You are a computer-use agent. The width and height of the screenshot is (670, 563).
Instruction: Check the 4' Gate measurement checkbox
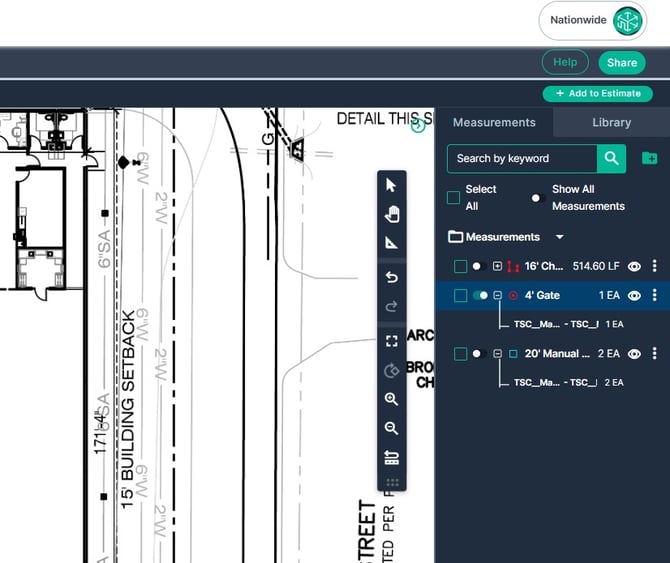(460, 295)
